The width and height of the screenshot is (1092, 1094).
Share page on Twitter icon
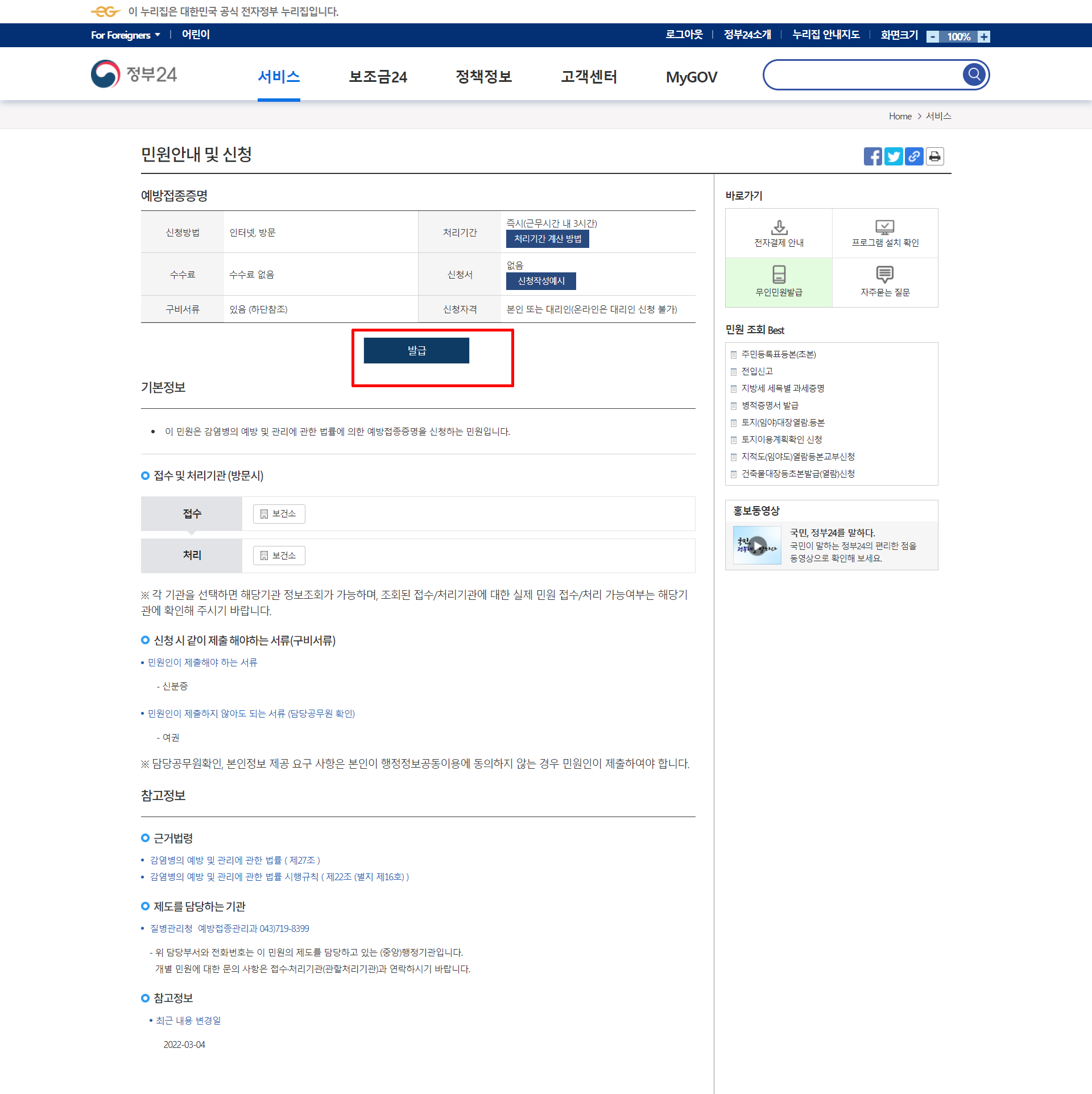[893, 156]
